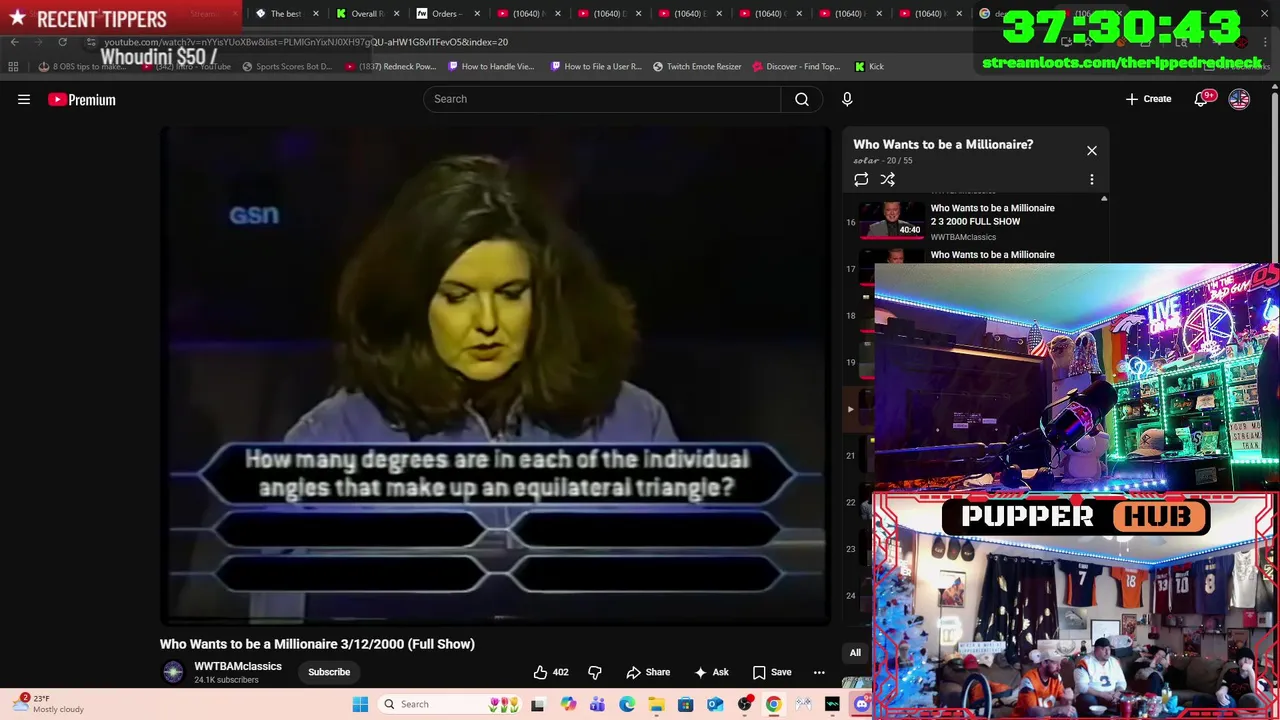The width and height of the screenshot is (1280, 720).
Task: Start voice search with microphone icon
Action: (x=847, y=99)
